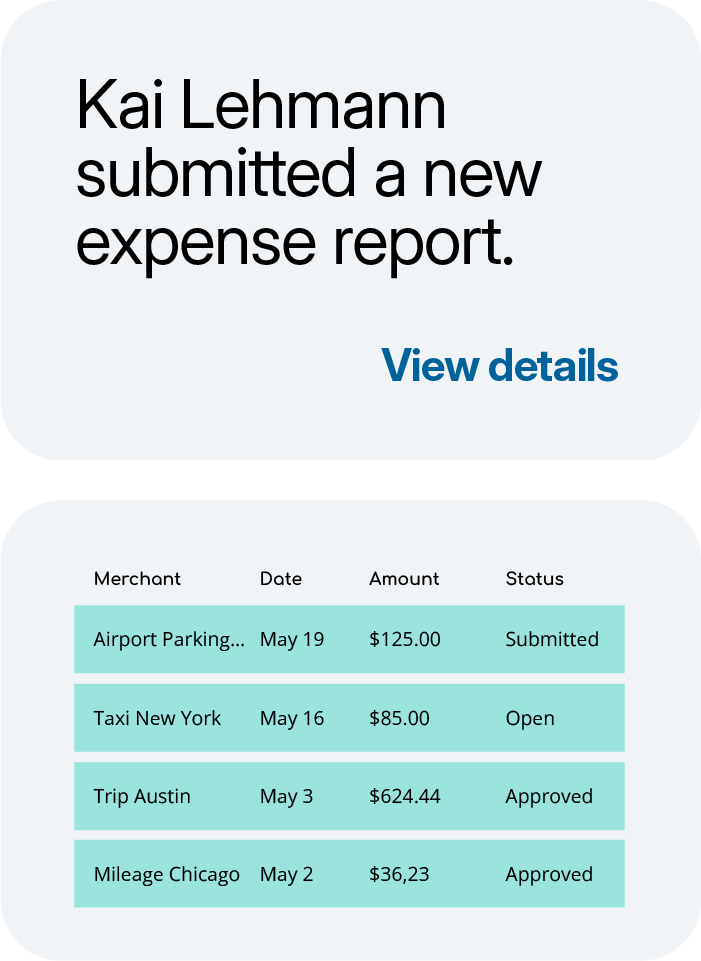Select the $624.44 amount
Viewport: 701px width, 961px height.
pyautogui.click(x=404, y=797)
